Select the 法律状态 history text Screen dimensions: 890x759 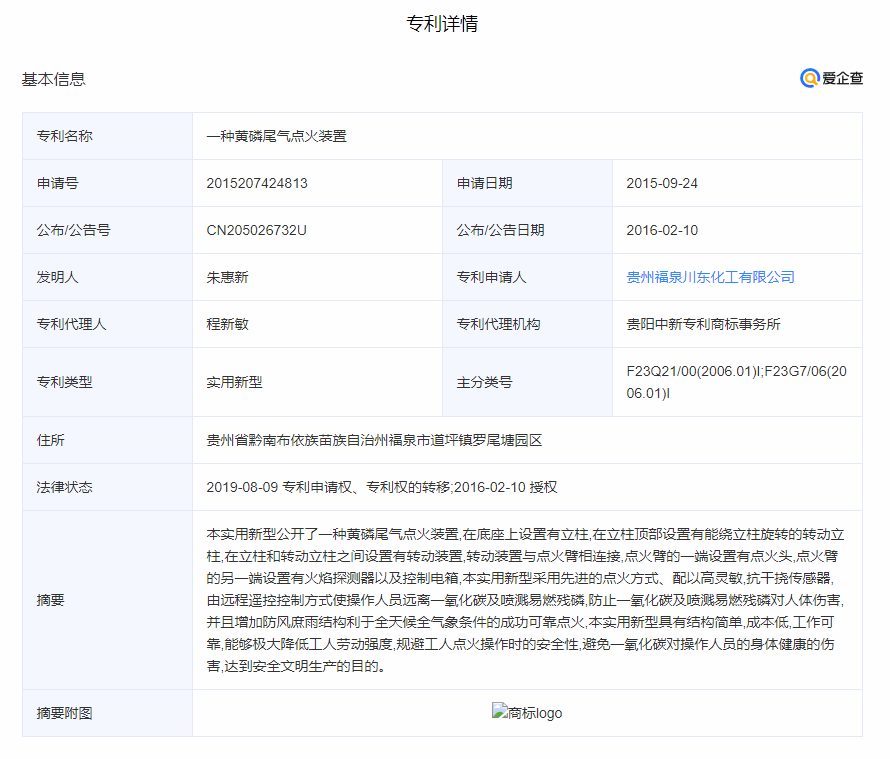pyautogui.click(x=381, y=487)
